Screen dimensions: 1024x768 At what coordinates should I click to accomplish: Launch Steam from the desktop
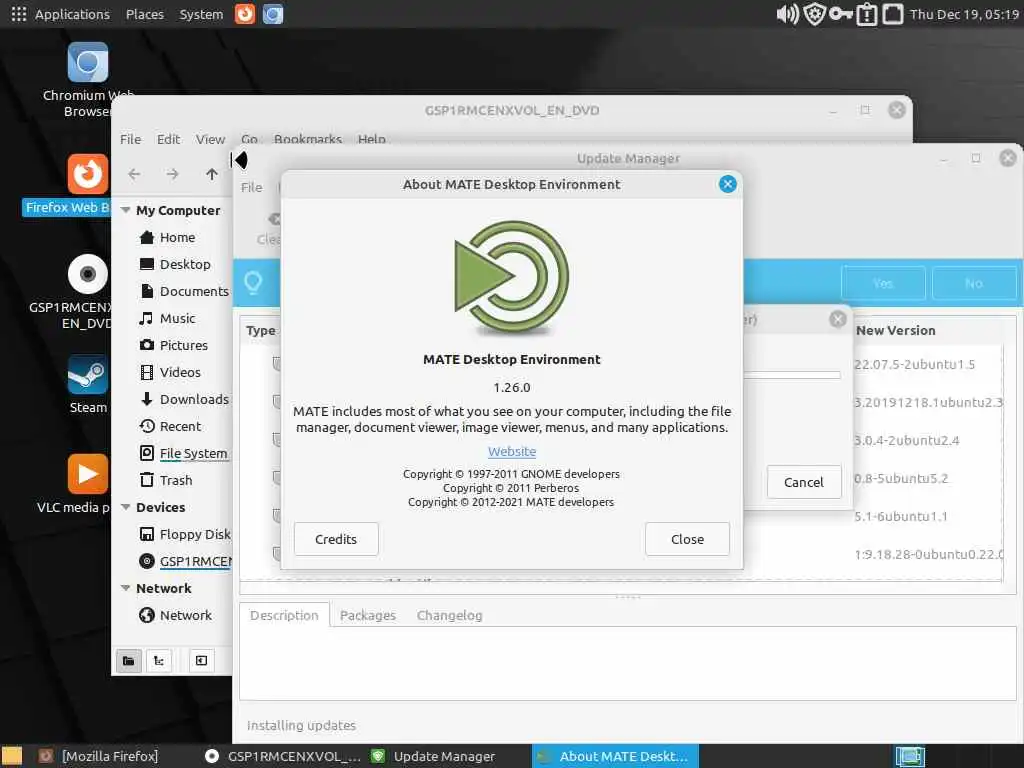pyautogui.click(x=88, y=375)
